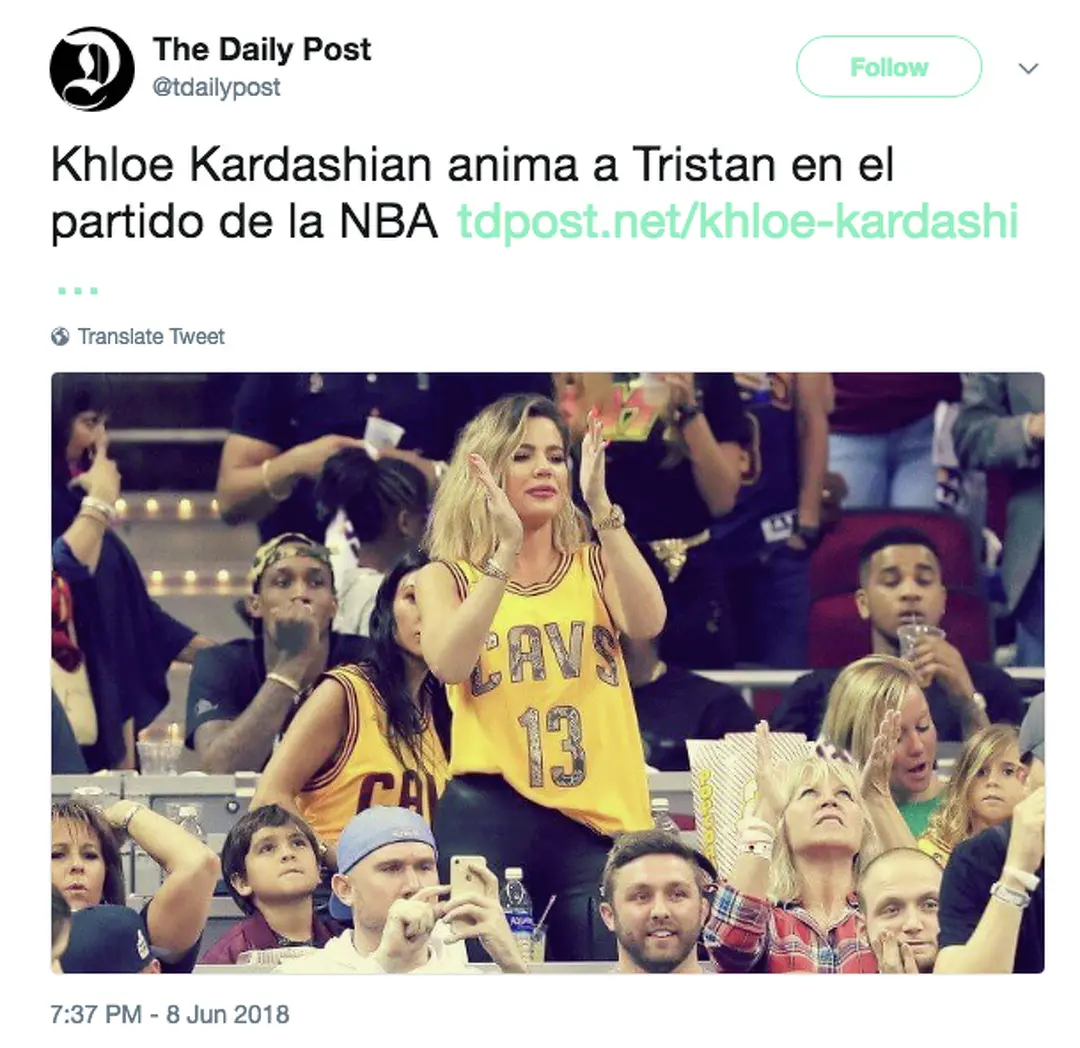Click the date 8 Jun 2018
The width and height of the screenshot is (1080, 1048).
click(227, 1014)
